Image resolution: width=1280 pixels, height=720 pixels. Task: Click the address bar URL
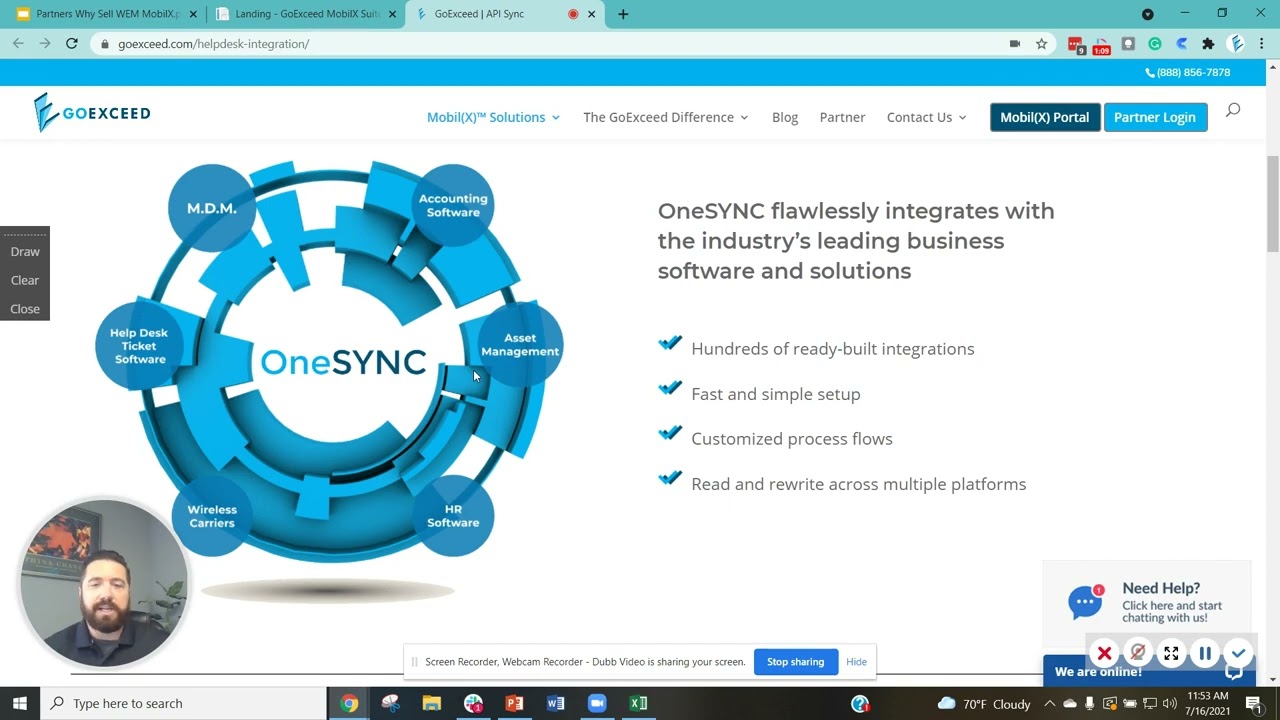coord(213,44)
